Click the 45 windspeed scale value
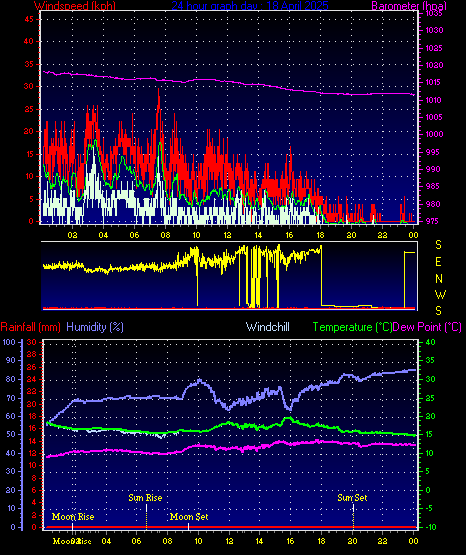The image size is (466, 555). point(29,19)
